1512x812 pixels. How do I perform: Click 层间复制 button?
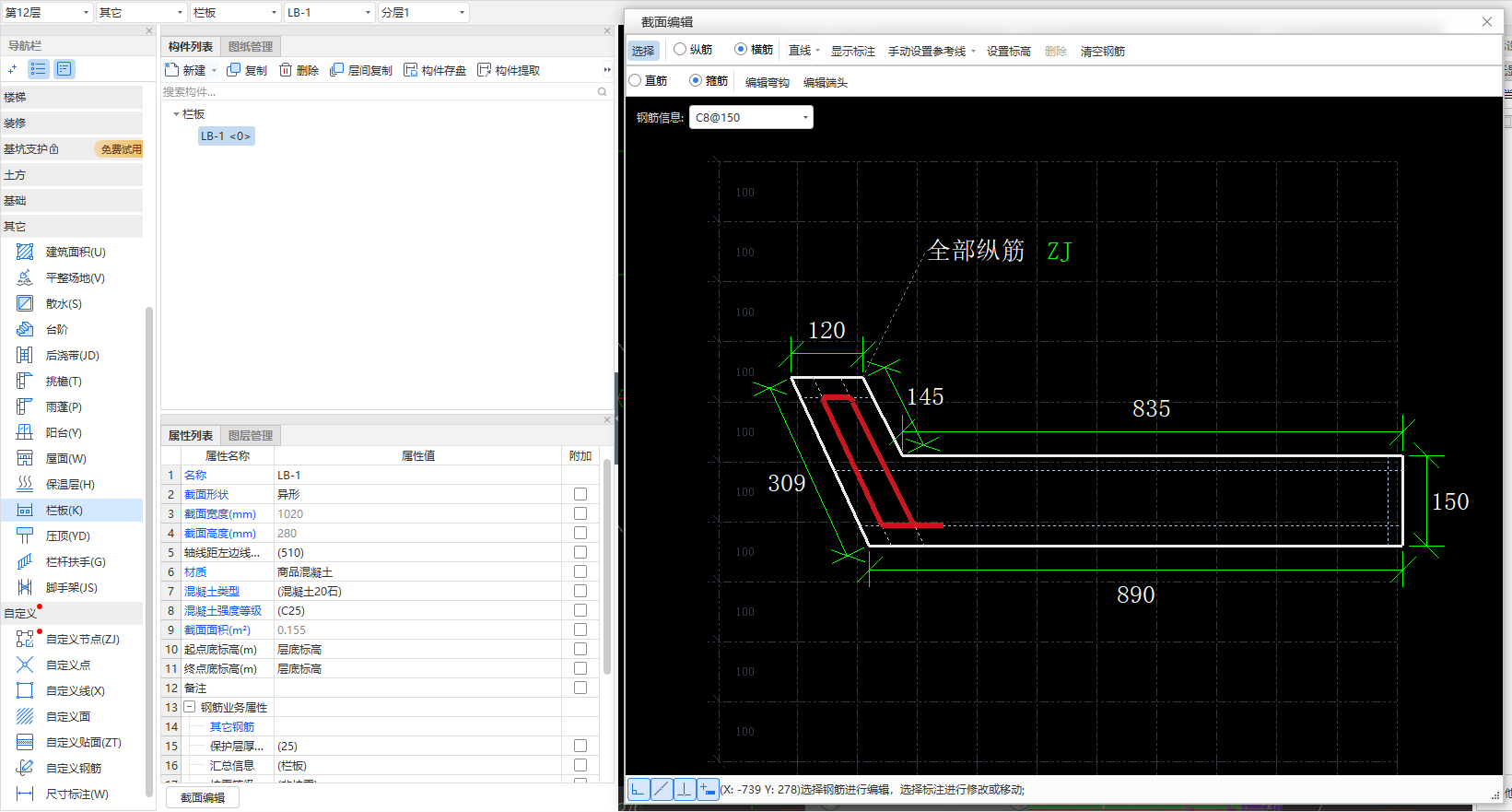tap(360, 70)
